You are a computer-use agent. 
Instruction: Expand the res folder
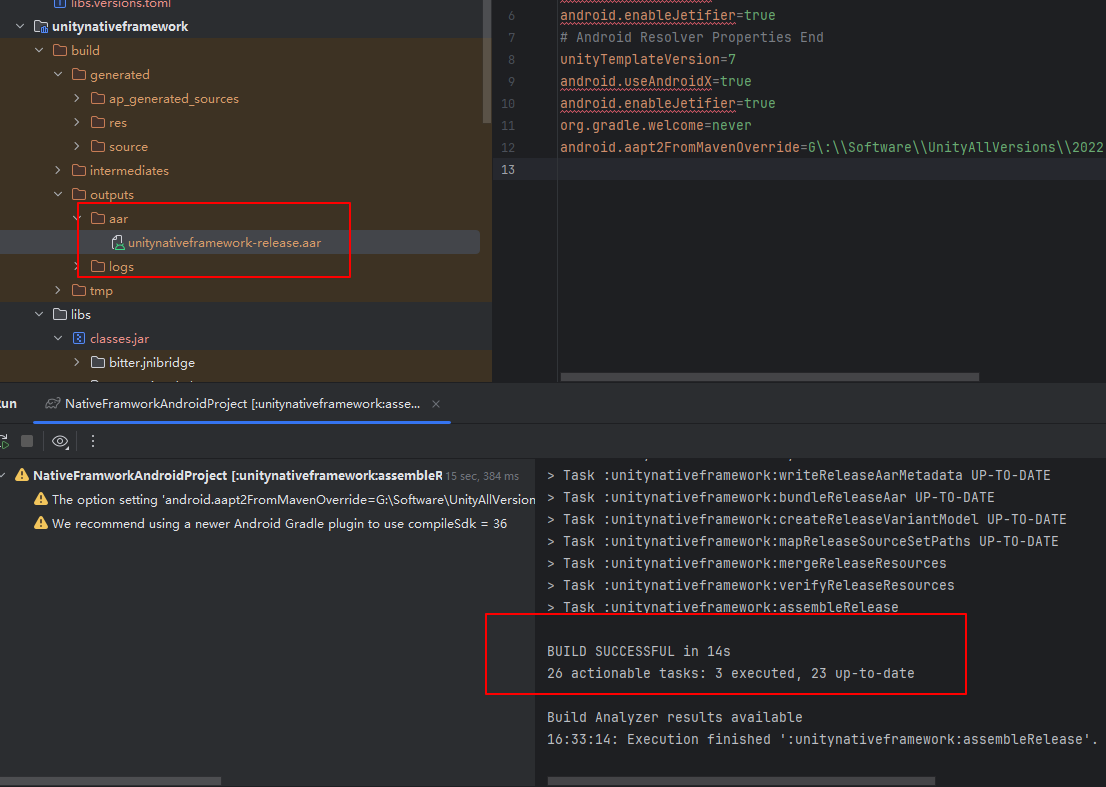pyautogui.click(x=77, y=123)
